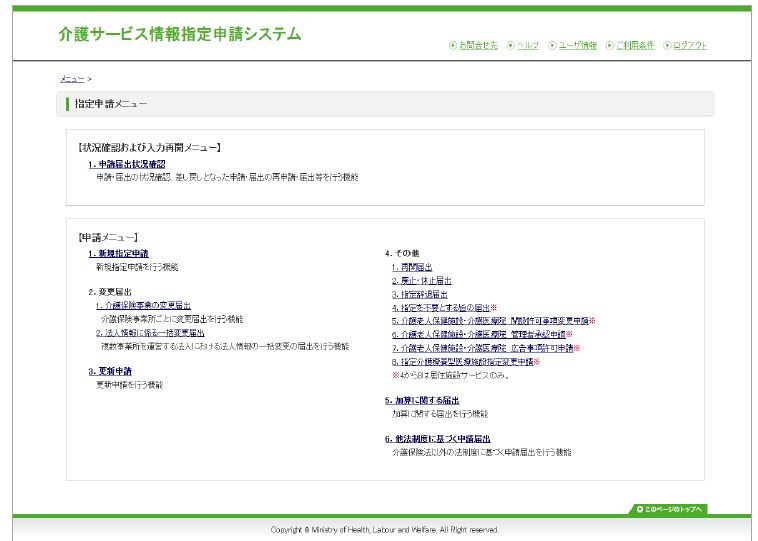
Task: Select 更新申請 renewal application
Action: pyautogui.click(x=110, y=371)
